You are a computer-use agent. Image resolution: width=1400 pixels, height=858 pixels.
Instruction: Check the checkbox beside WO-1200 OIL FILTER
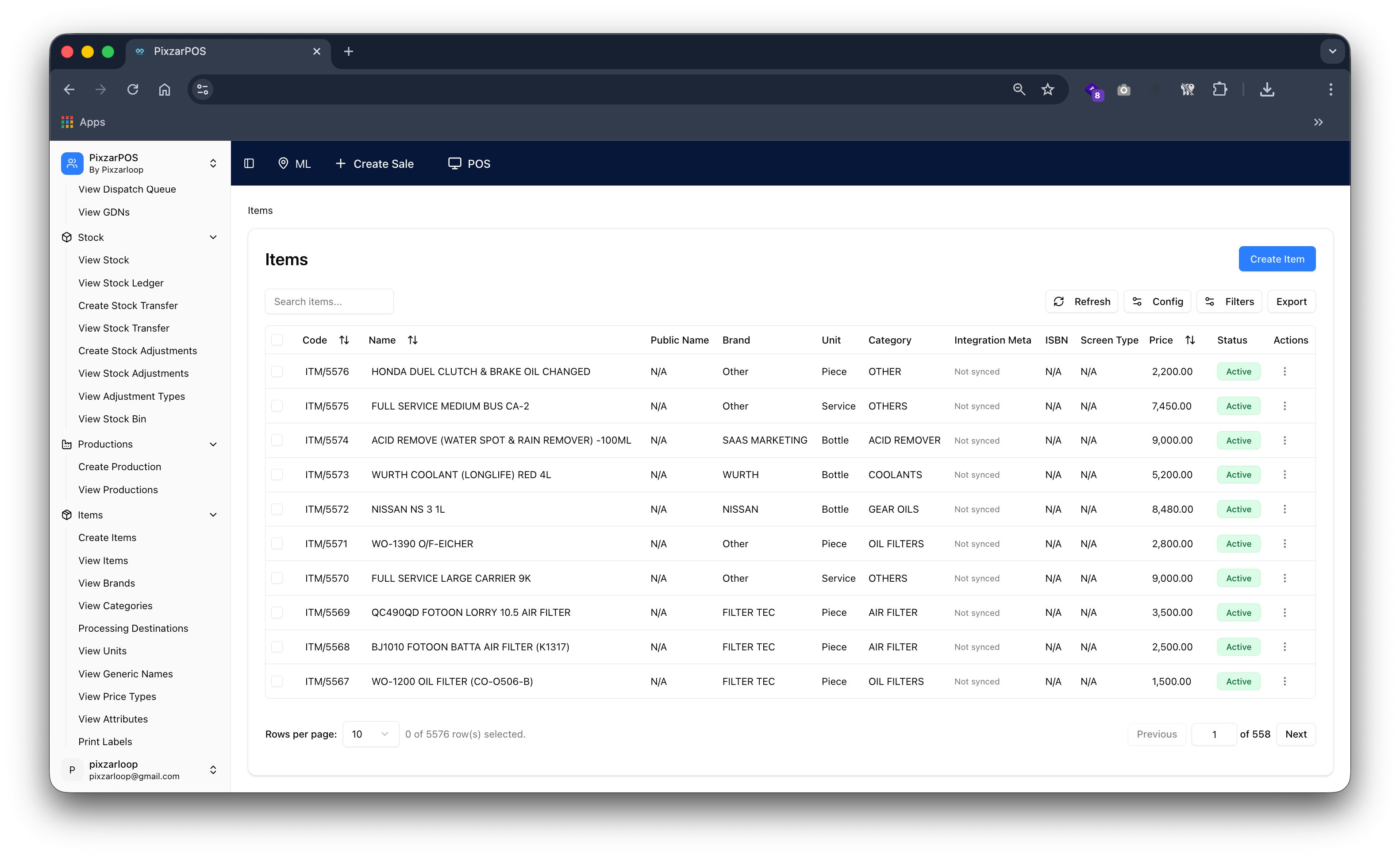277,681
